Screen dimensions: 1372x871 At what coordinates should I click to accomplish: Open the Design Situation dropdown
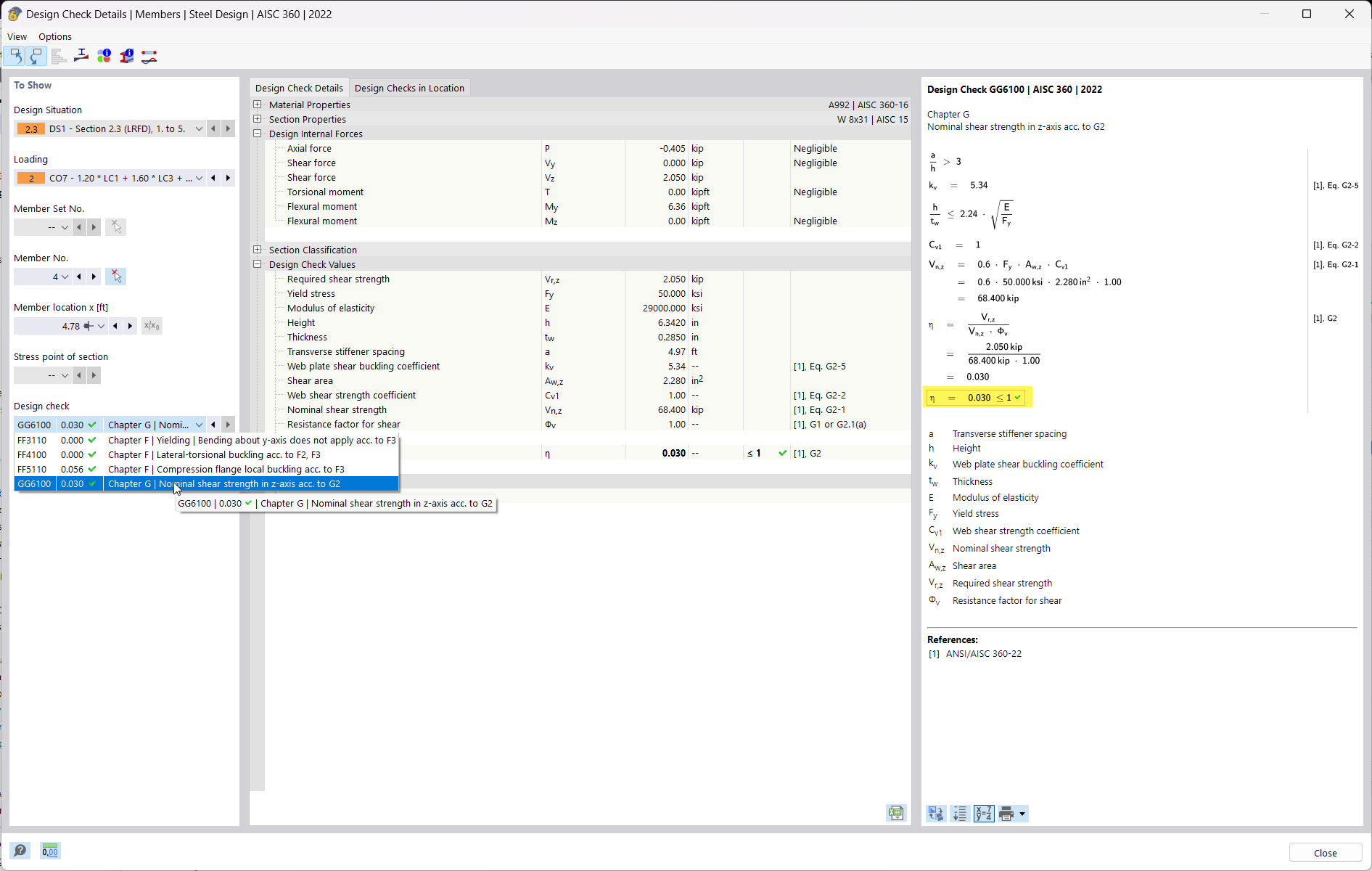click(199, 128)
